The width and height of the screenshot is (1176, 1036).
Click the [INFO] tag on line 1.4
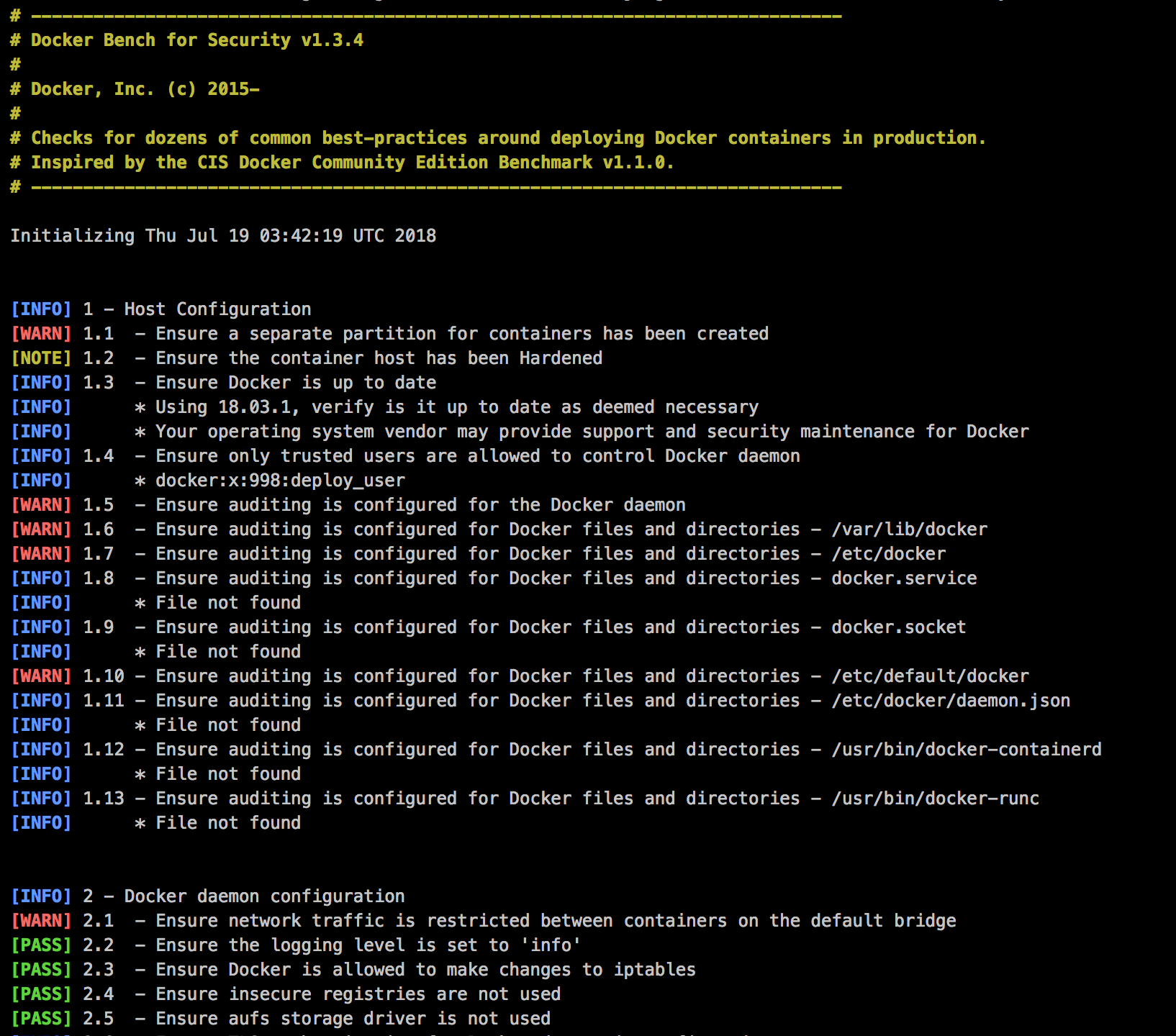(41, 456)
